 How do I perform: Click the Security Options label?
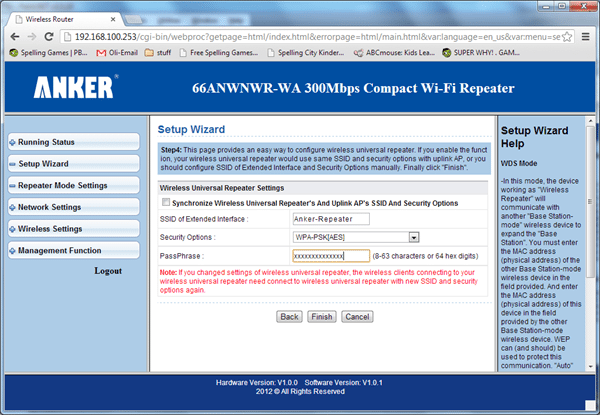click(188, 238)
